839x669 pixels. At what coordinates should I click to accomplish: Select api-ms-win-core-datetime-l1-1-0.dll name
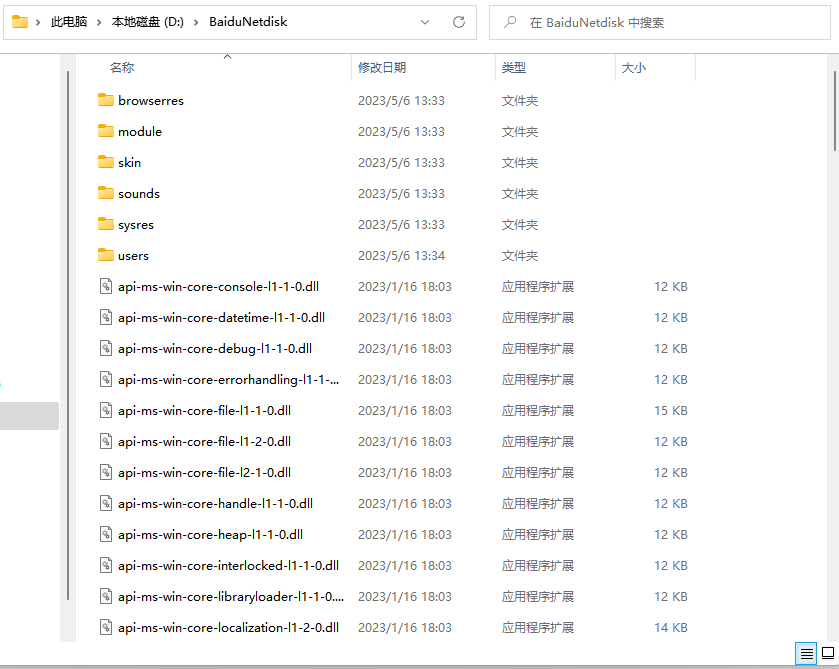pyautogui.click(x=222, y=318)
